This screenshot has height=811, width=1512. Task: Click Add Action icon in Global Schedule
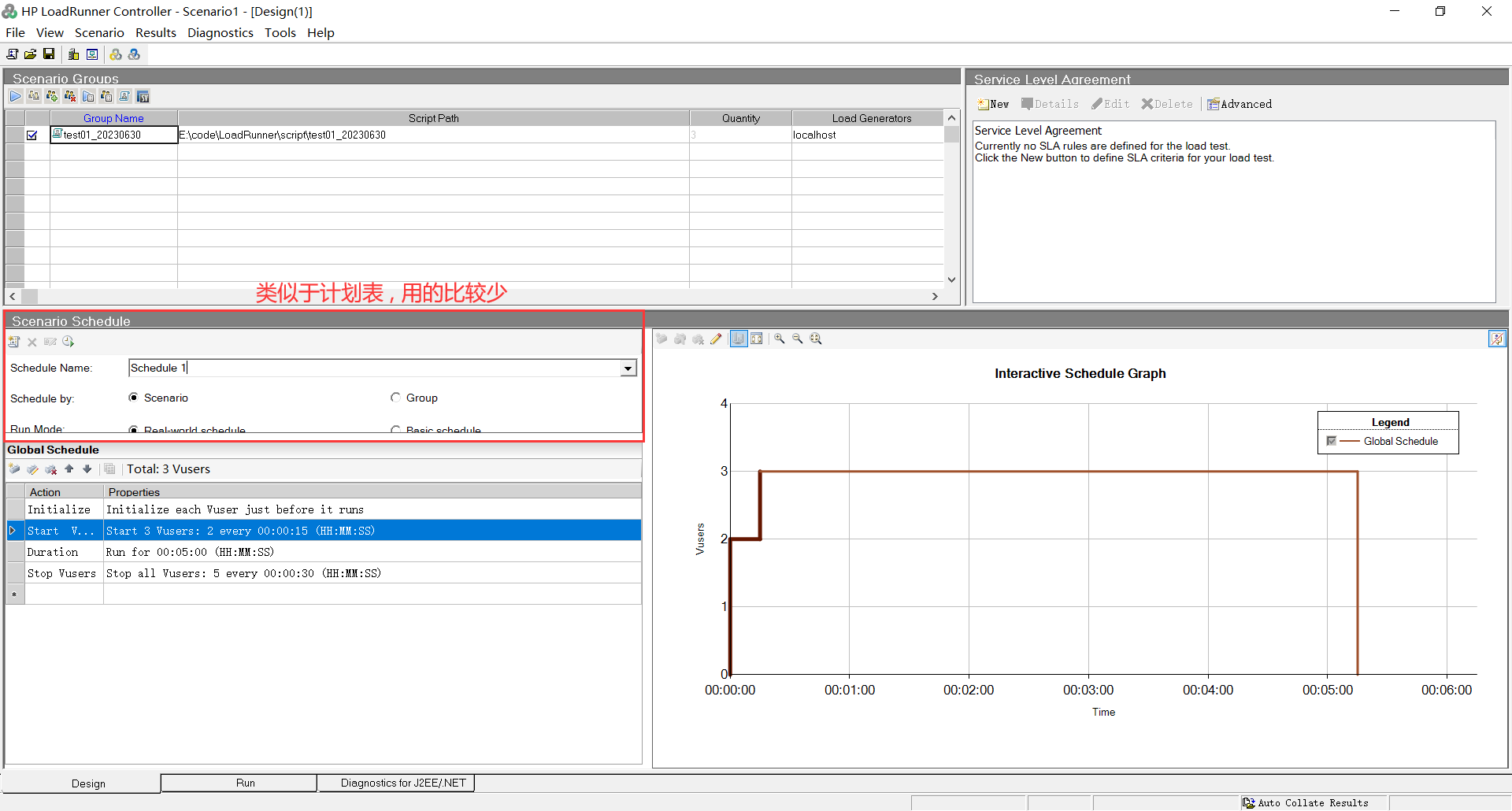[x=14, y=469]
